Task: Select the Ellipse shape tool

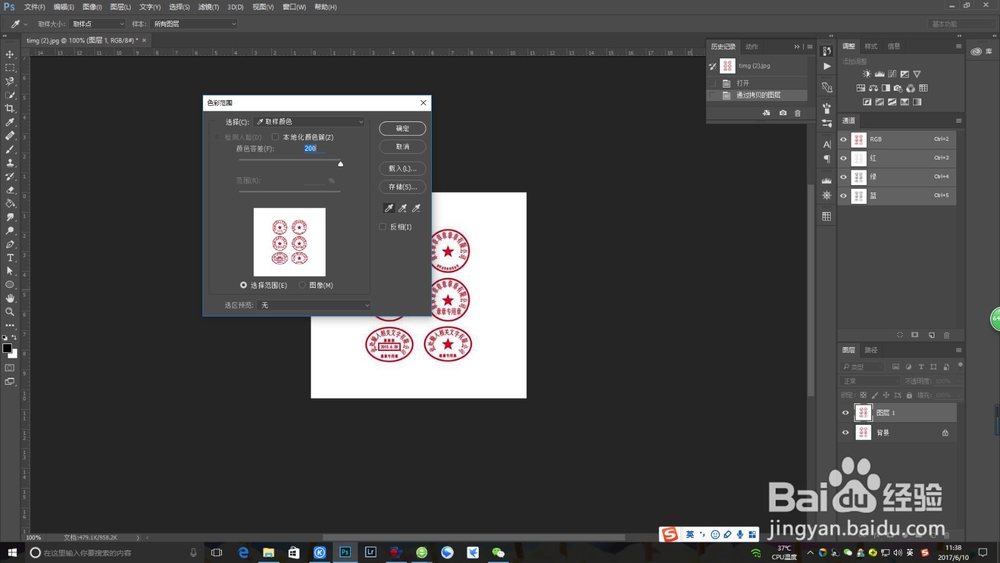Action: click(x=10, y=284)
